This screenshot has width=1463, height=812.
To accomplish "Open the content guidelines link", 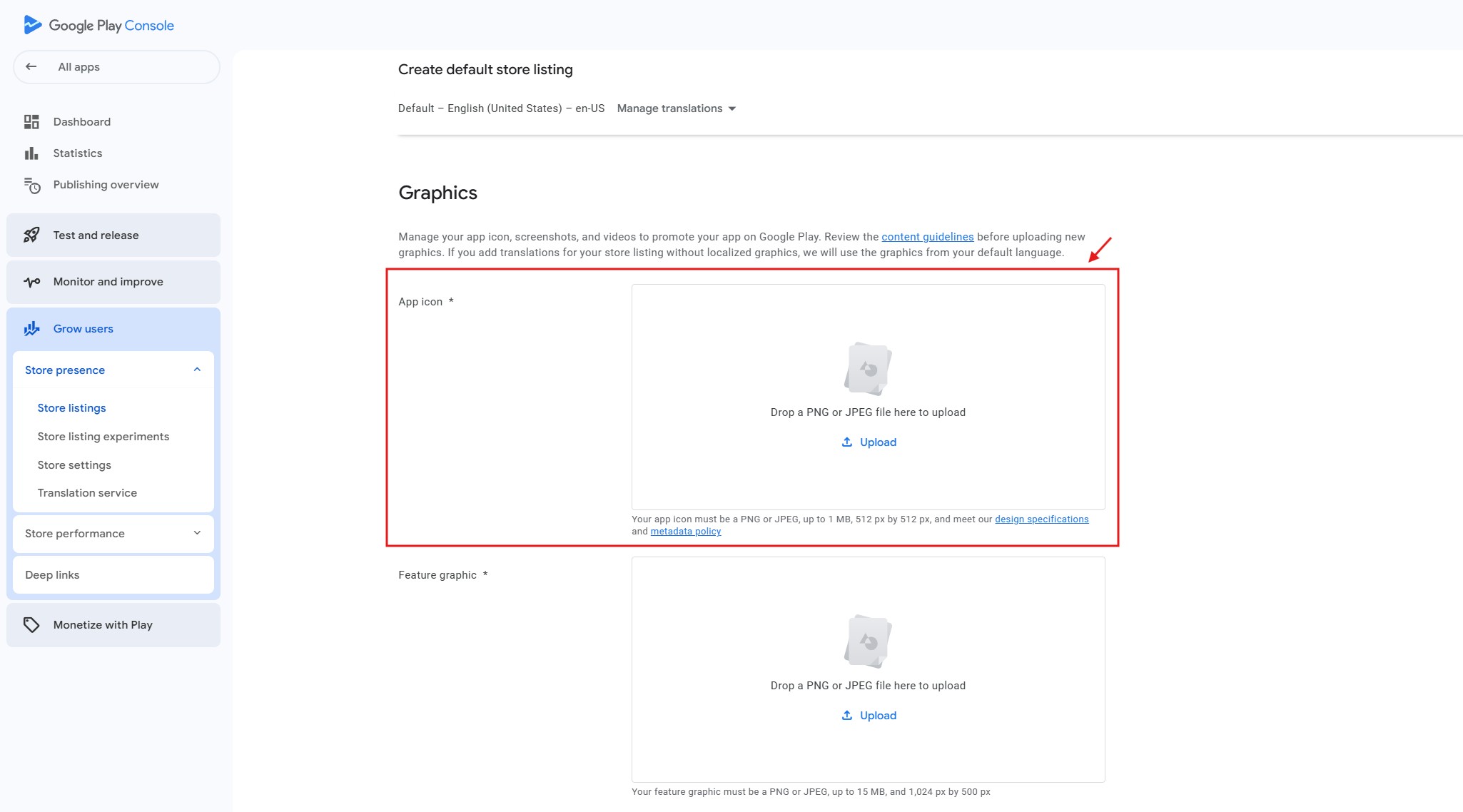I will pos(927,237).
